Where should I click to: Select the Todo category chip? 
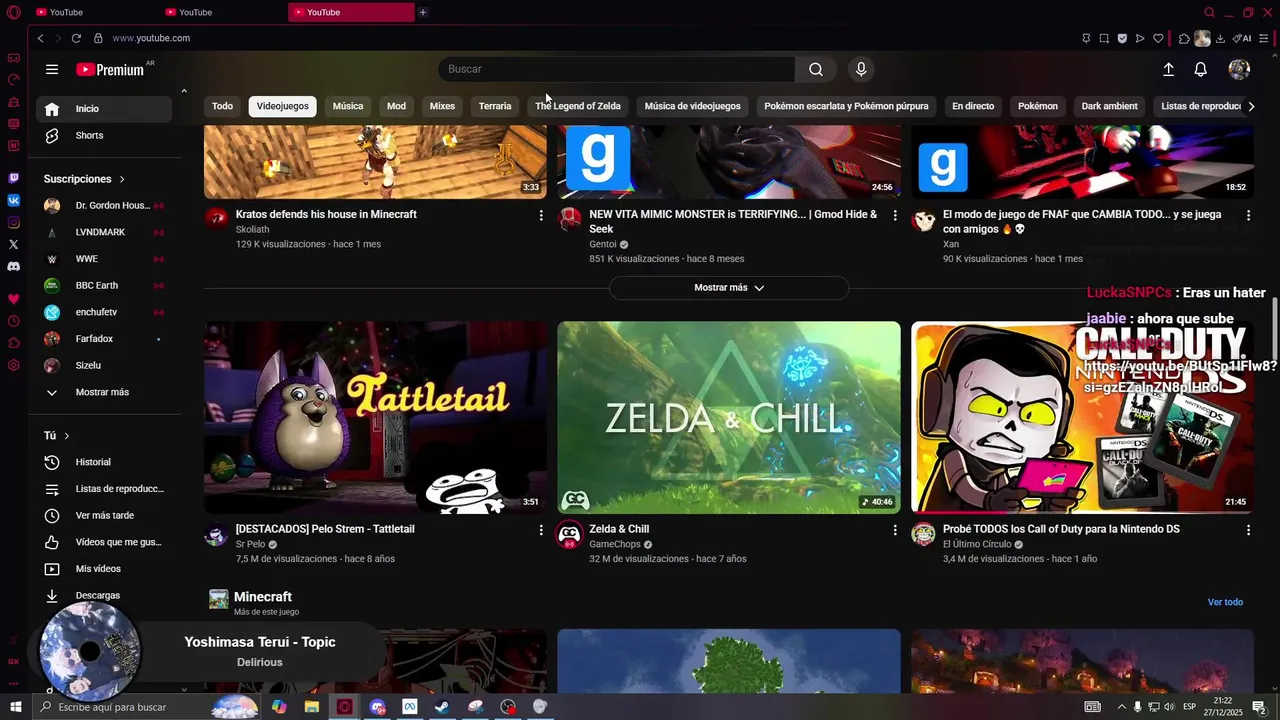[x=222, y=106]
